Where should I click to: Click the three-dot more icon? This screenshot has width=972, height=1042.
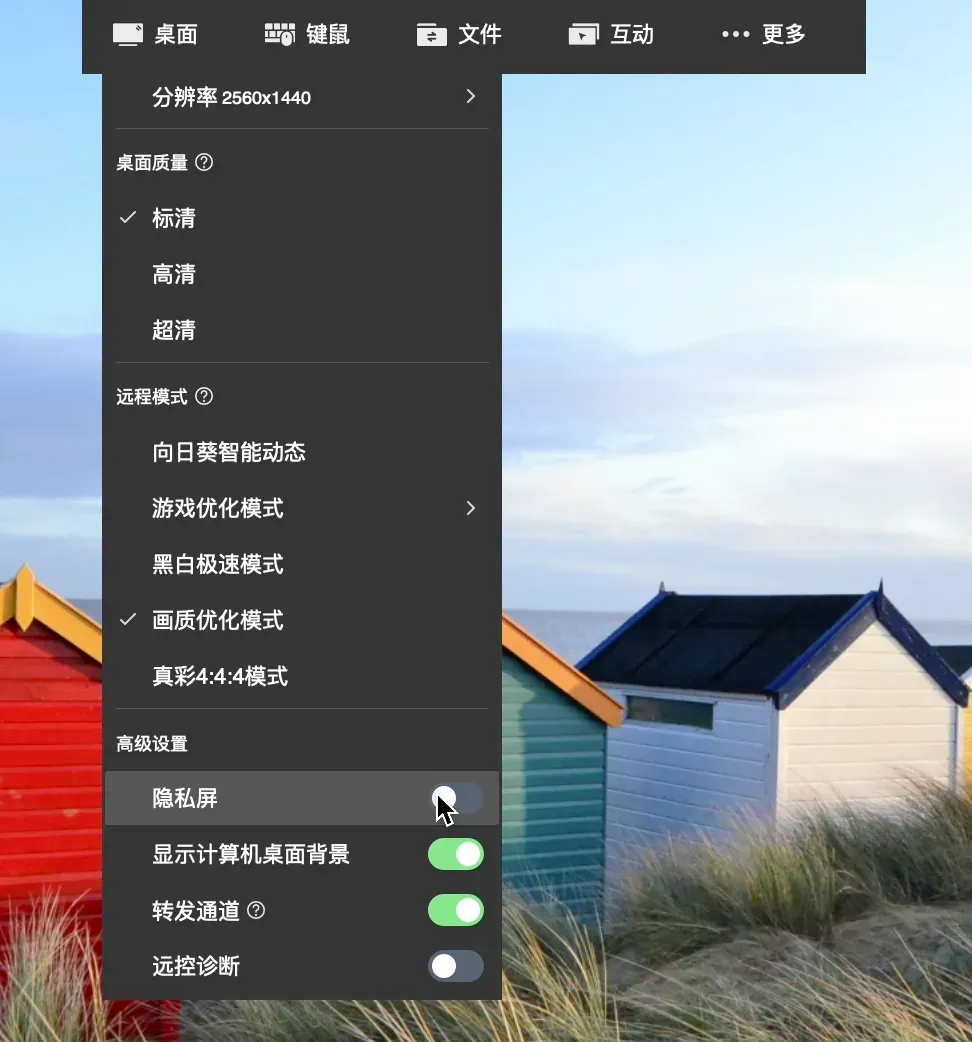pos(735,34)
